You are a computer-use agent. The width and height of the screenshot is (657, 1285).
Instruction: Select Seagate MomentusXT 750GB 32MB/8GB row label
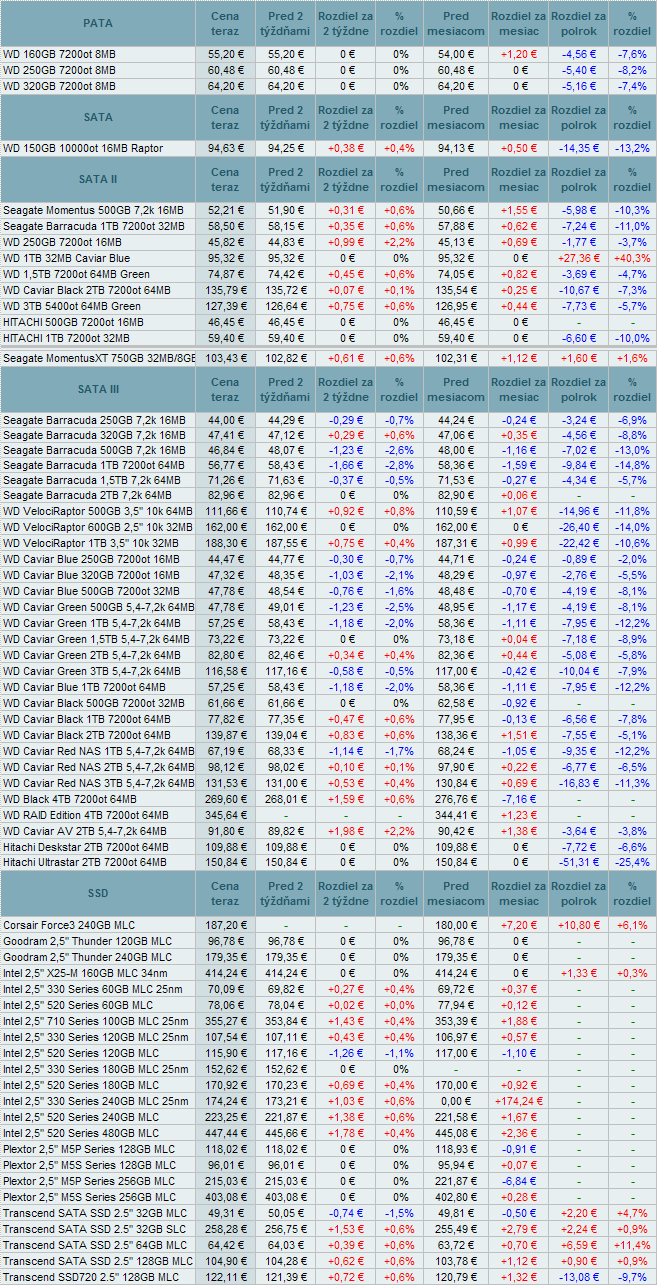pos(98,358)
